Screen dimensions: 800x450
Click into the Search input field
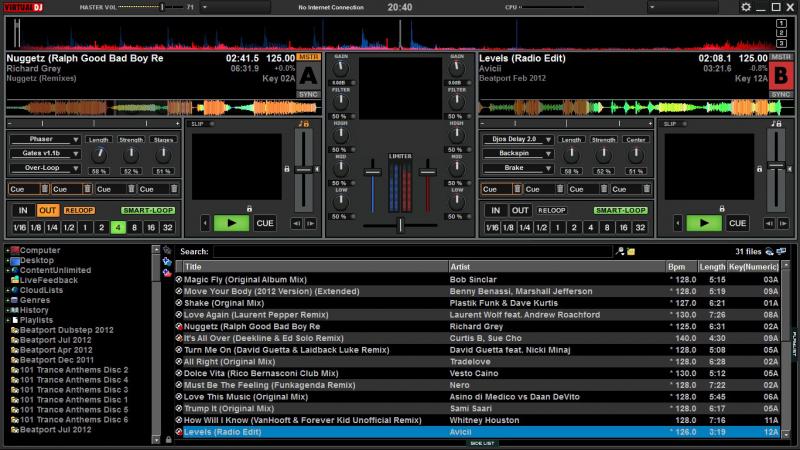tap(412, 252)
